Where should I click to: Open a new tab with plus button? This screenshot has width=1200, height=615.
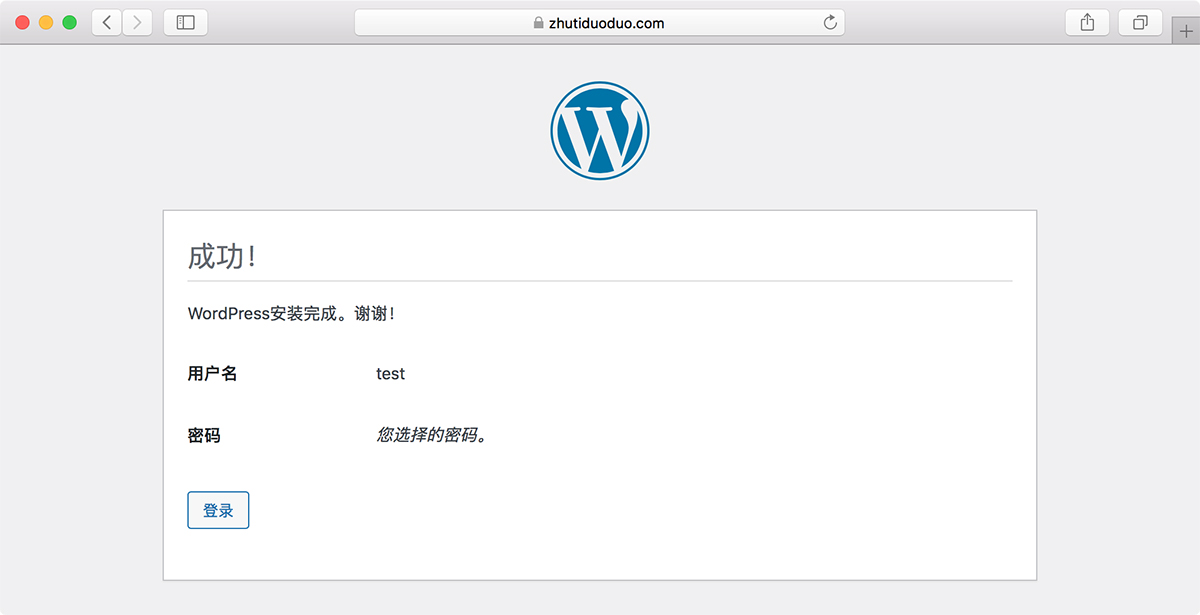point(1186,31)
